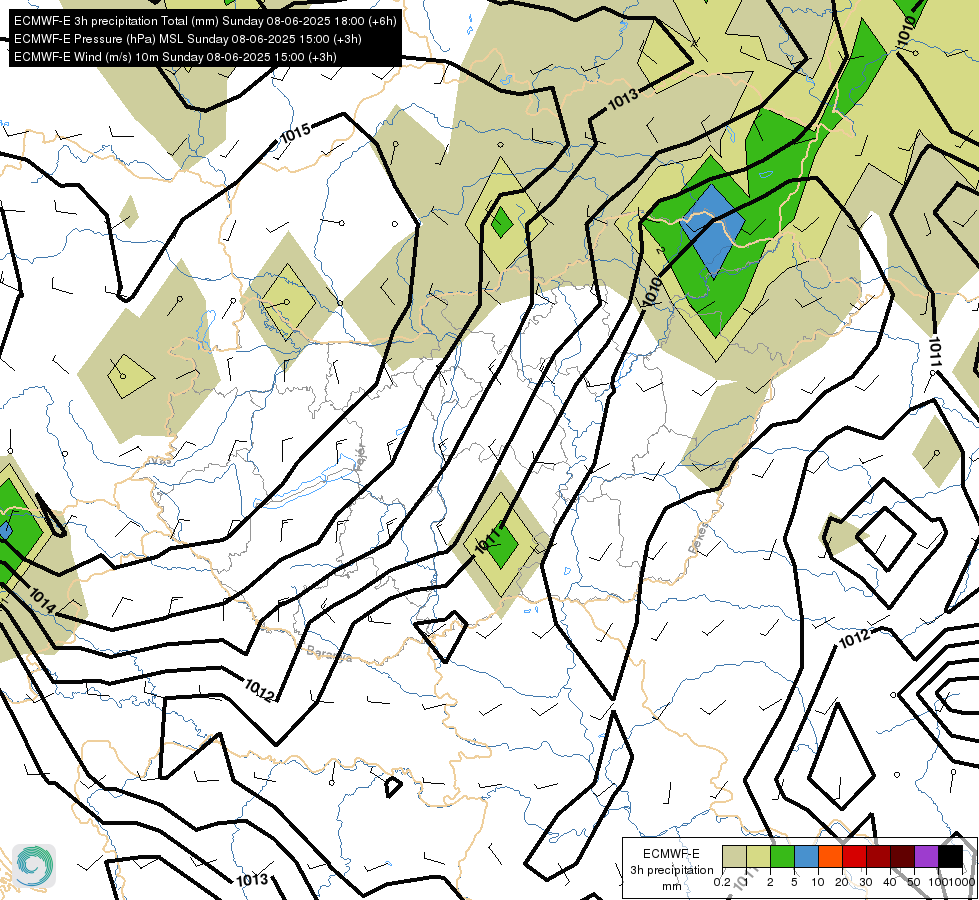Select the pale yellow 1–2 mm legend swatch

click(x=758, y=856)
